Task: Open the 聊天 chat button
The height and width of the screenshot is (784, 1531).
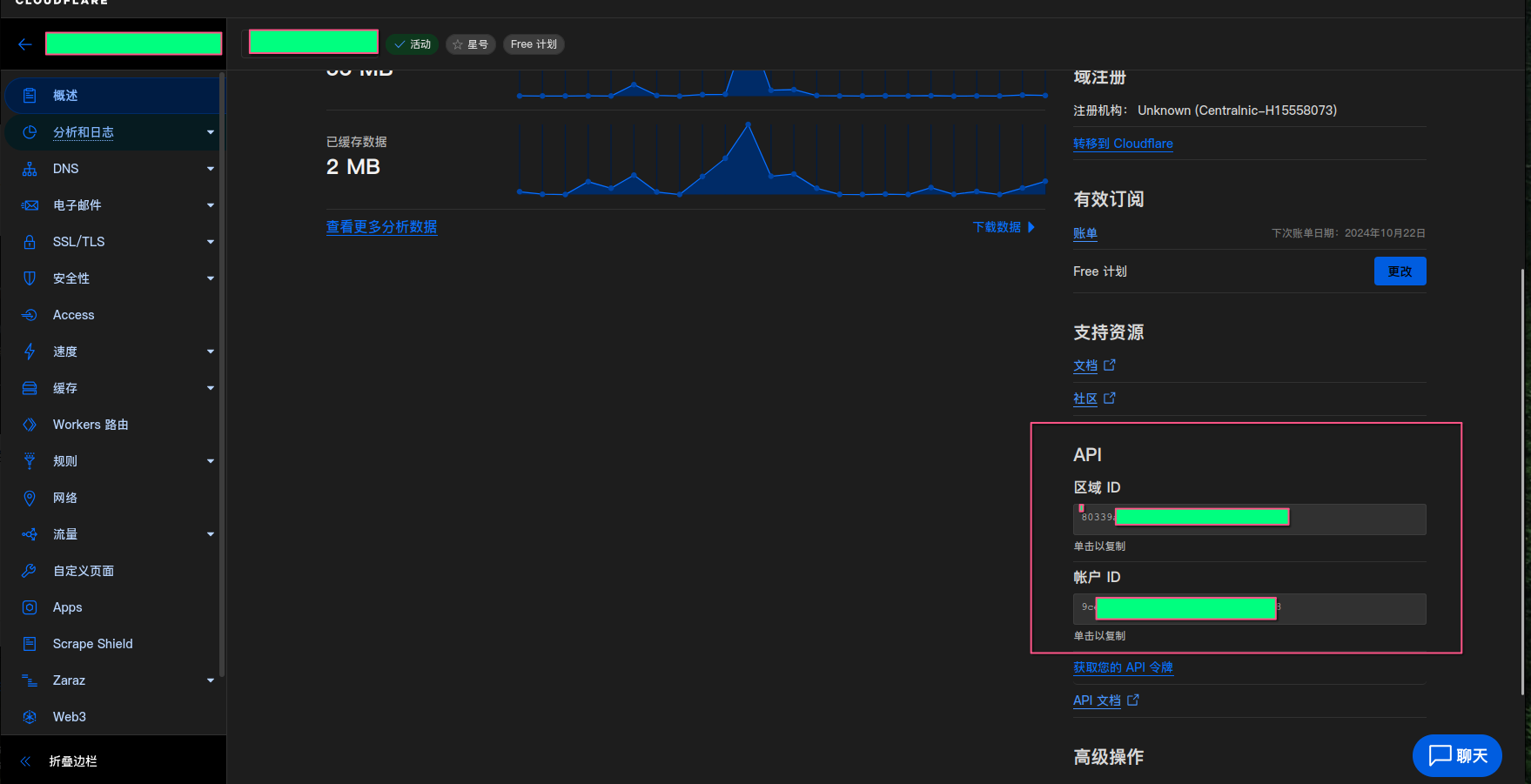Action: pos(1457,755)
